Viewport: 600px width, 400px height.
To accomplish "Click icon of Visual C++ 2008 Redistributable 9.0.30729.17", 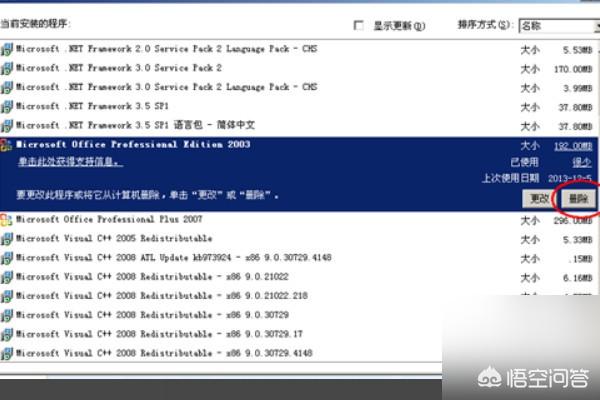I will 7,335.
